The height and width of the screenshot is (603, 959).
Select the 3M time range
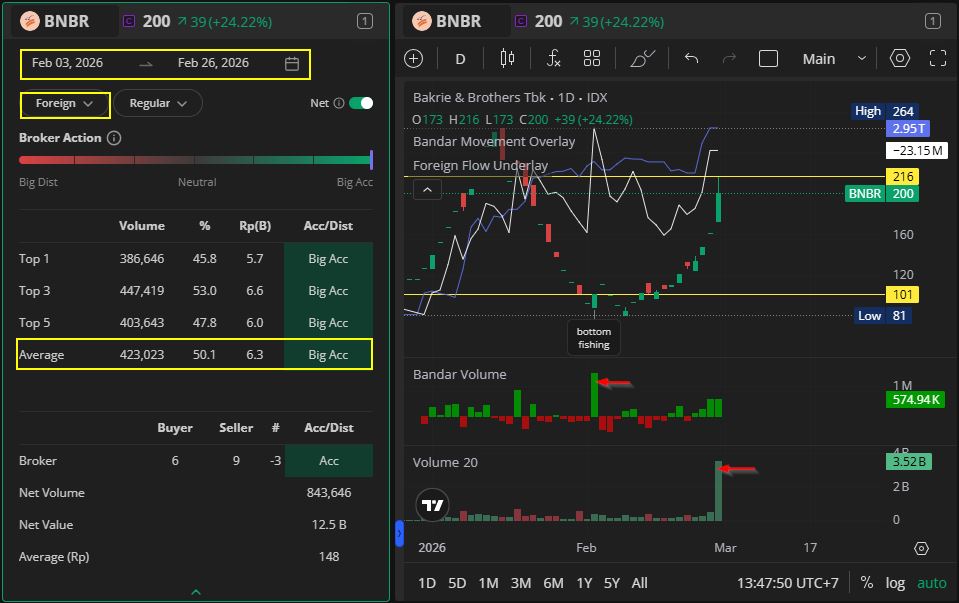click(x=520, y=583)
